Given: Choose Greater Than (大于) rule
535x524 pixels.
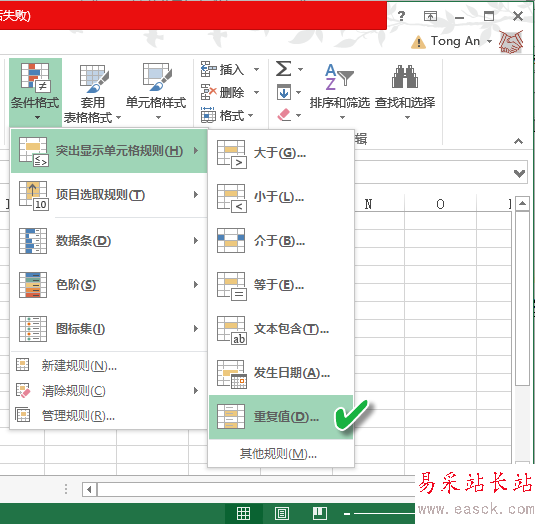Looking at the screenshot, I should pos(281,154).
